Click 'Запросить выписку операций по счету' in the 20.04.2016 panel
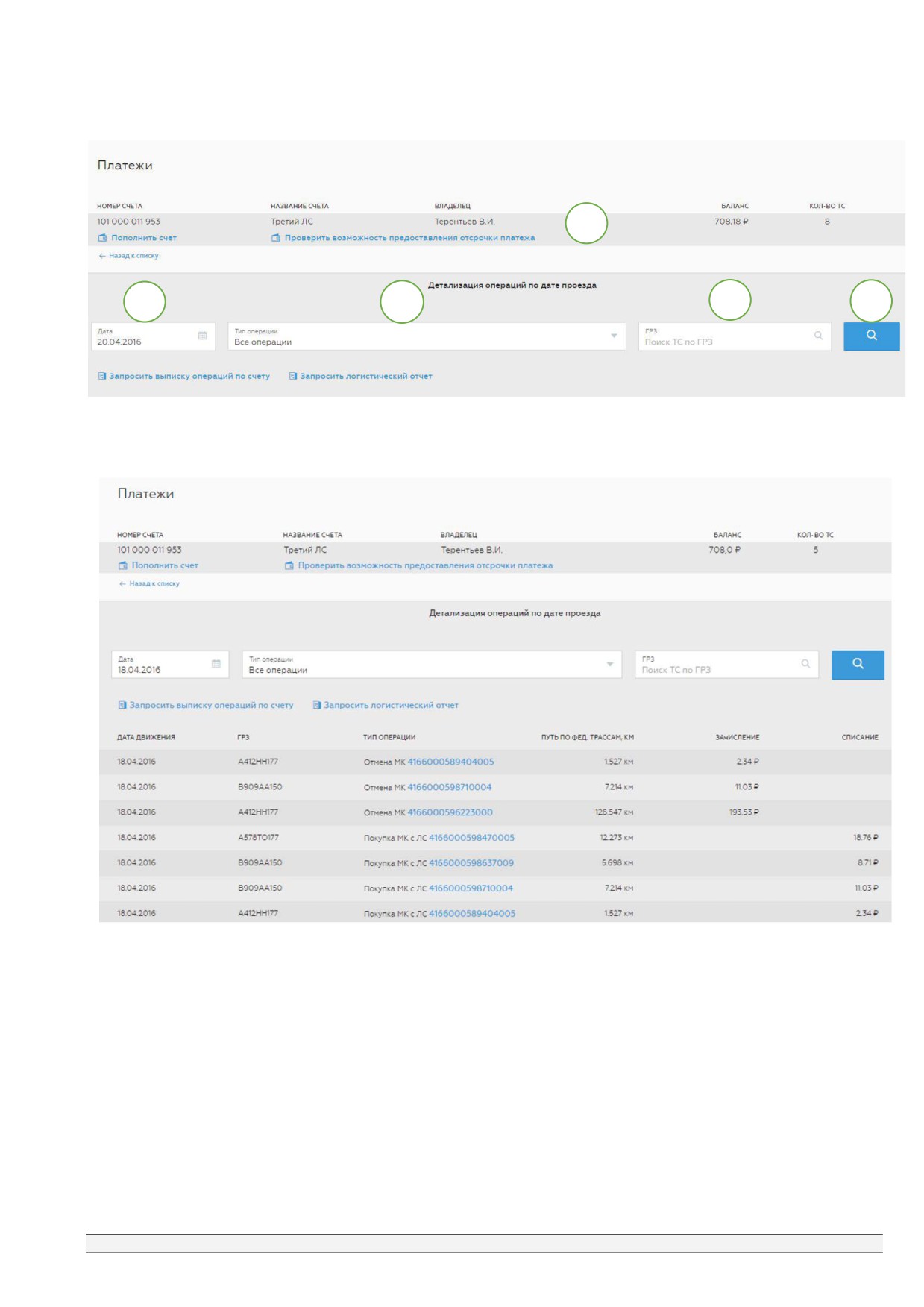The height and width of the screenshot is (1307, 924). pos(189,376)
